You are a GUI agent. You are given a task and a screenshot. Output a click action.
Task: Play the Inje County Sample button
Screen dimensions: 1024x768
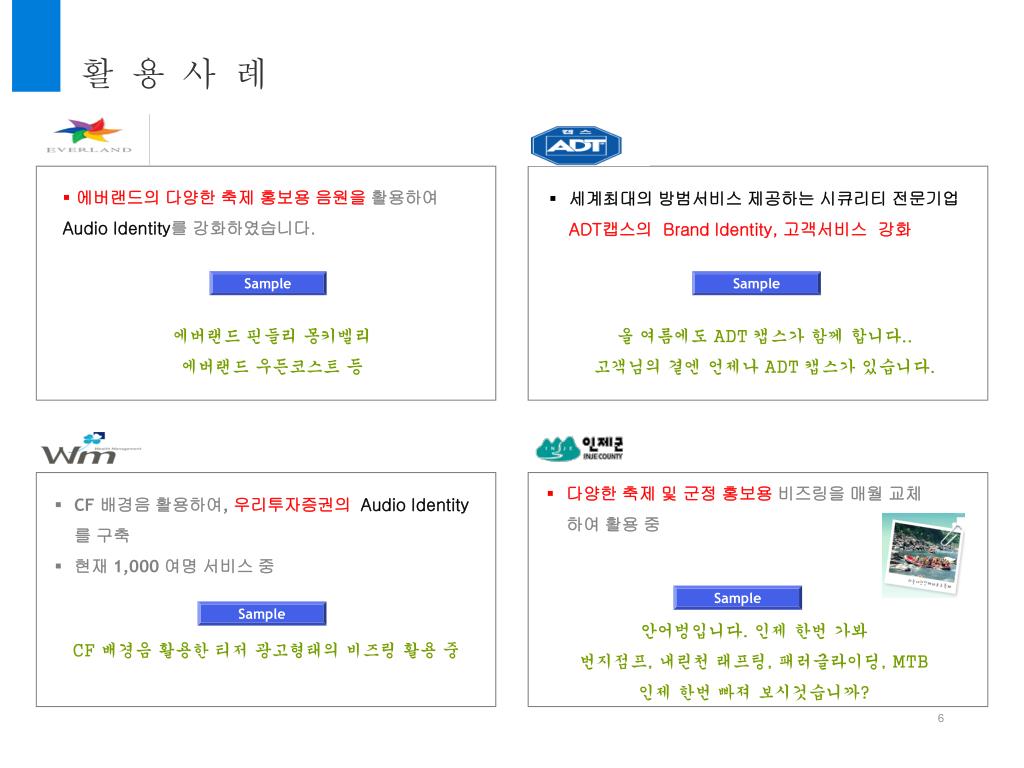[737, 598]
